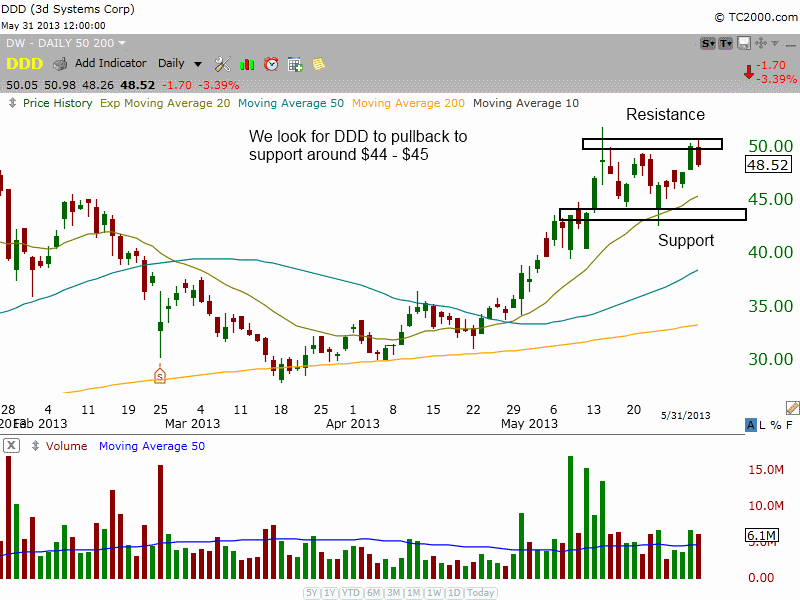Select the YTD time range button
The width and height of the screenshot is (800, 600).
352,593
